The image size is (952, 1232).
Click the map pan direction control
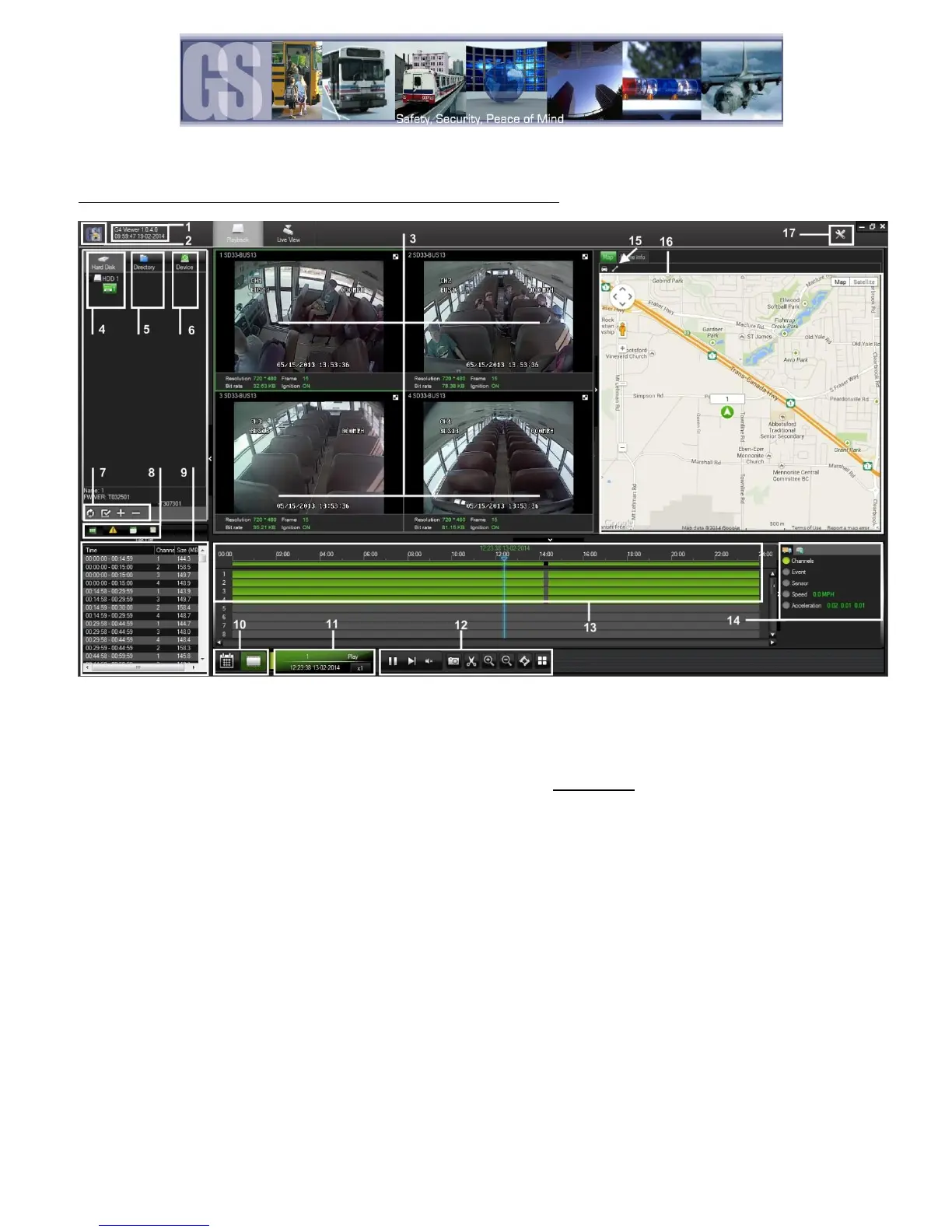[x=621, y=296]
